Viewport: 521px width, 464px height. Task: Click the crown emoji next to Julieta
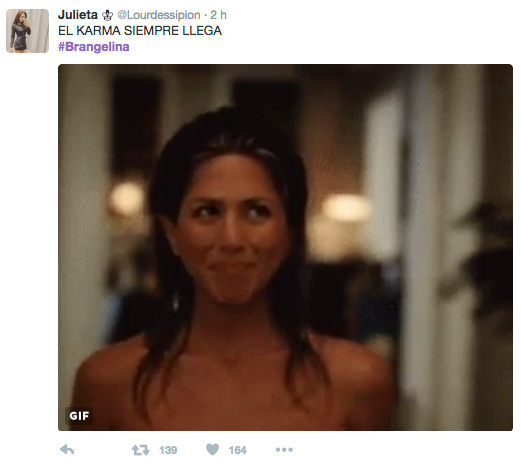(107, 15)
